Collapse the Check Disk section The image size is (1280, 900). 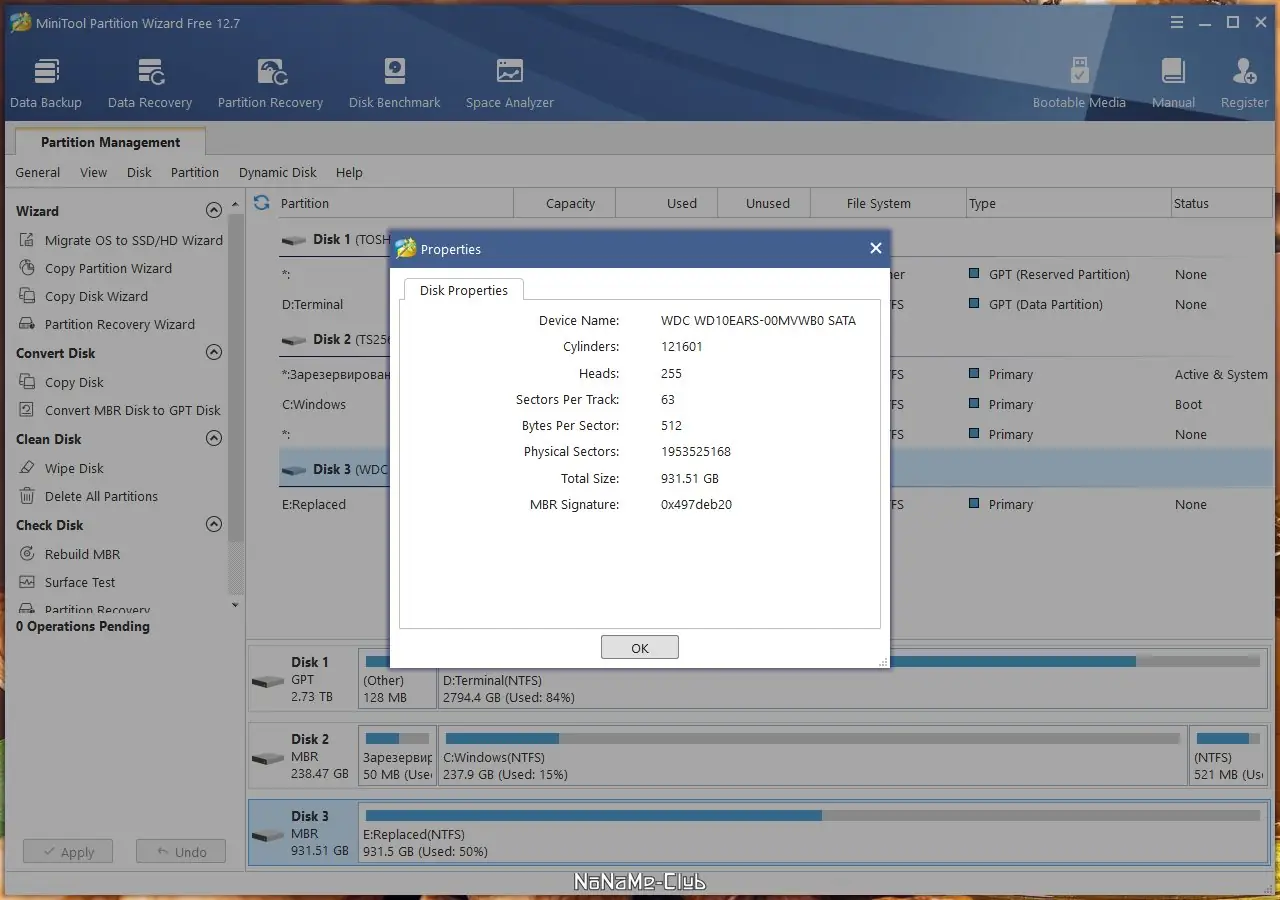(x=213, y=525)
